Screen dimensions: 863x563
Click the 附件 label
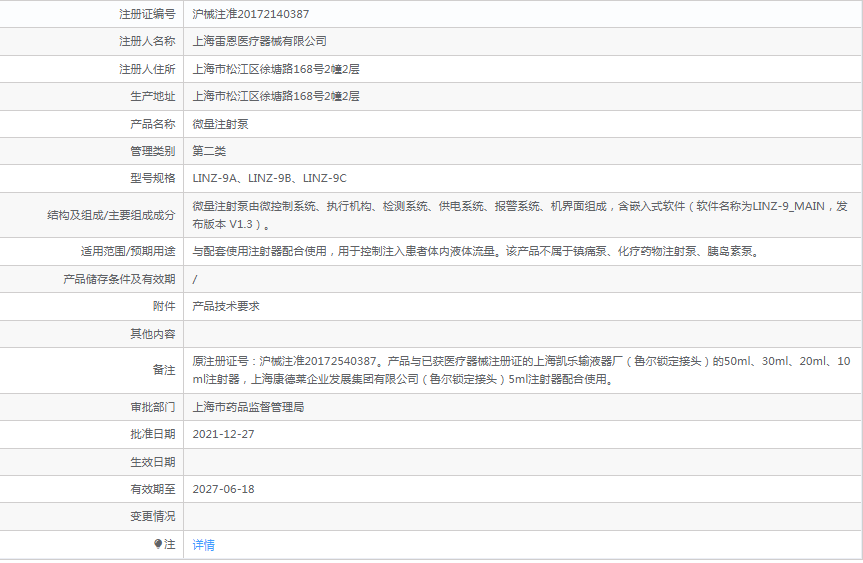164,307
